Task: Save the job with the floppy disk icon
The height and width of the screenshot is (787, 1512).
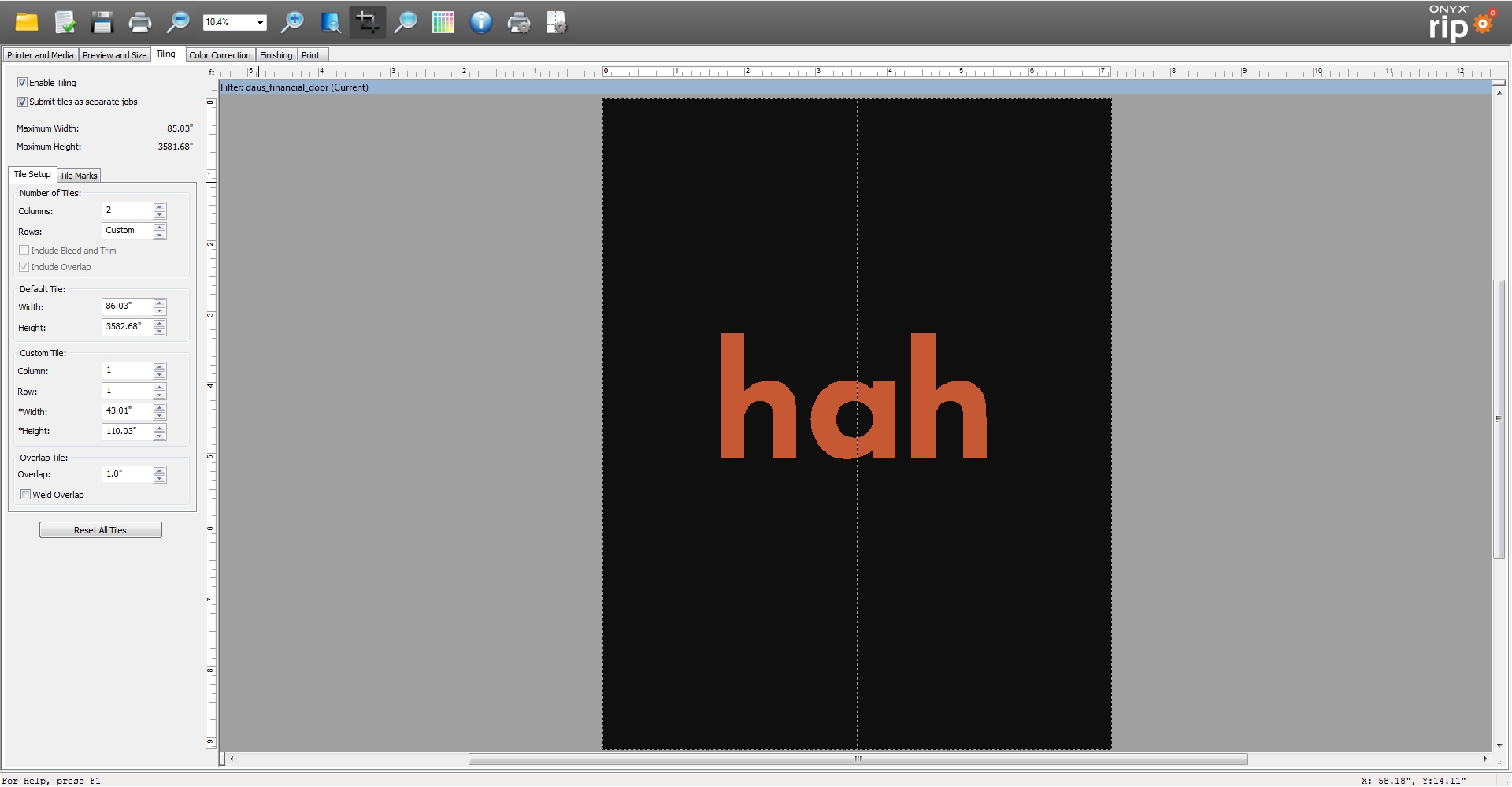Action: [102, 22]
